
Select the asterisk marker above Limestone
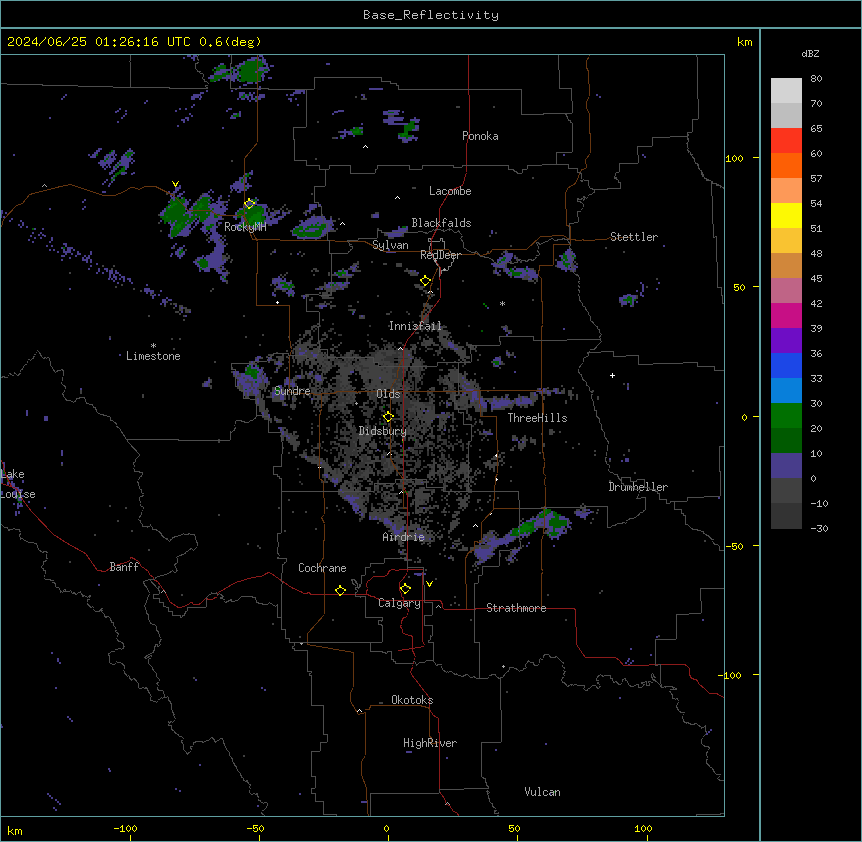(153, 346)
